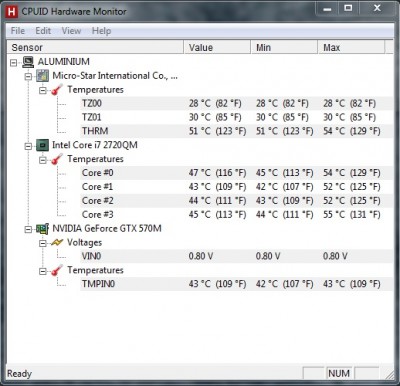Collapse the Voltages node
This screenshot has height=386, width=400.
[x=43, y=243]
